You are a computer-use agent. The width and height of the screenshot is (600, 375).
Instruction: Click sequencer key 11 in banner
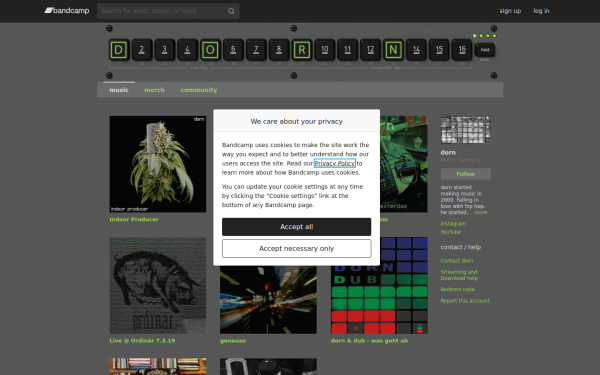[347, 50]
